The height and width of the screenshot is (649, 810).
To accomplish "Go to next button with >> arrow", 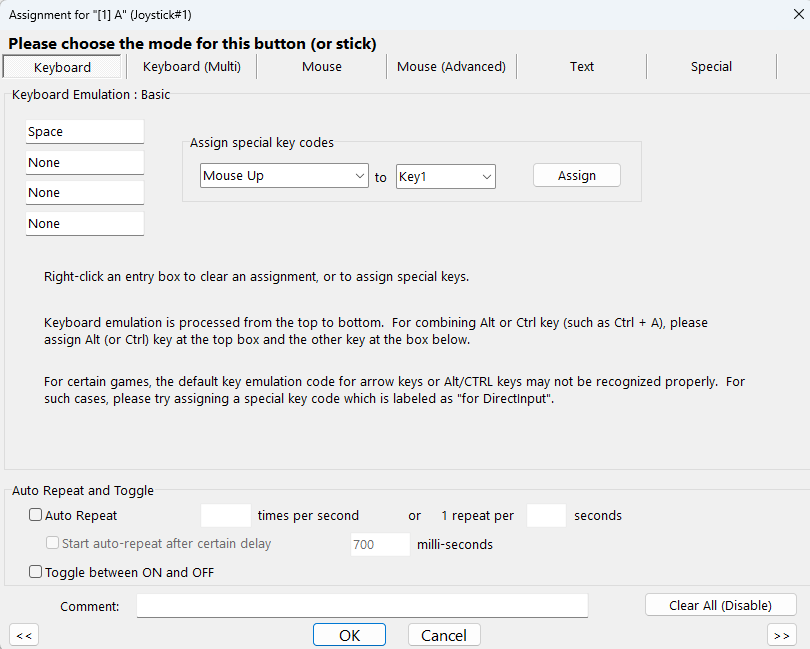I will [x=782, y=635].
